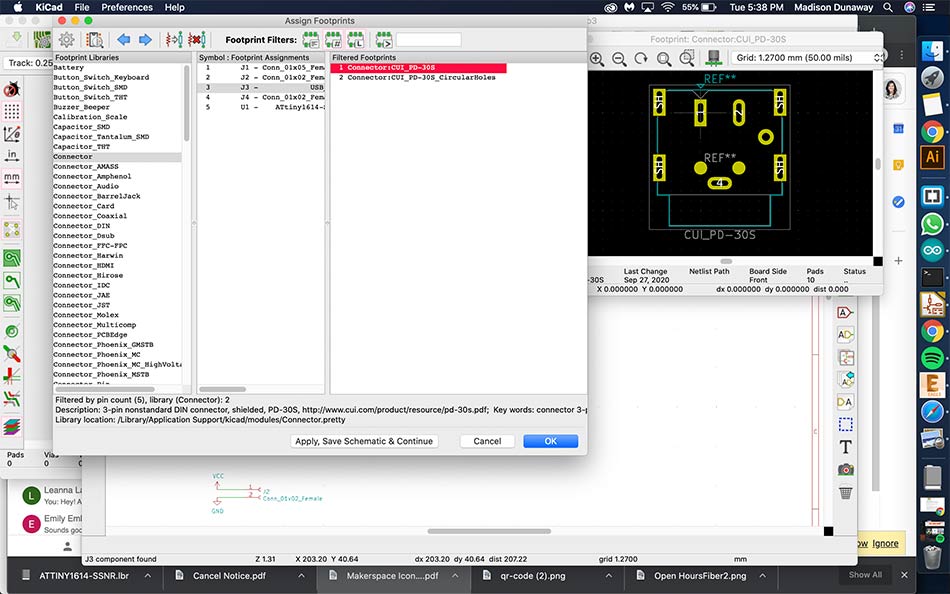
Task: Select Connector:CUI_PD-30S filtered footprint
Action: 419,67
